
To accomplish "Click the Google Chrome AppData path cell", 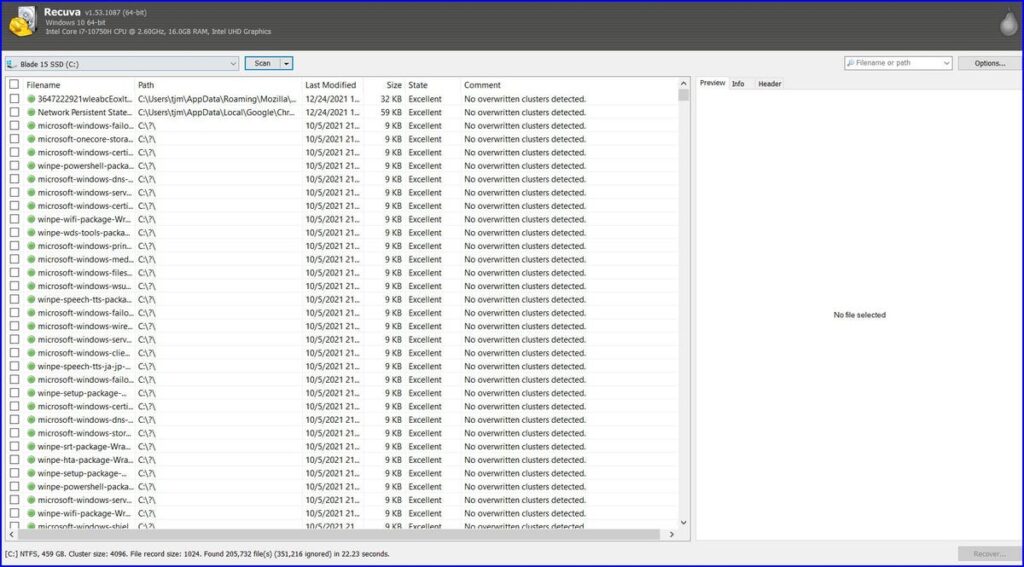I will point(217,112).
